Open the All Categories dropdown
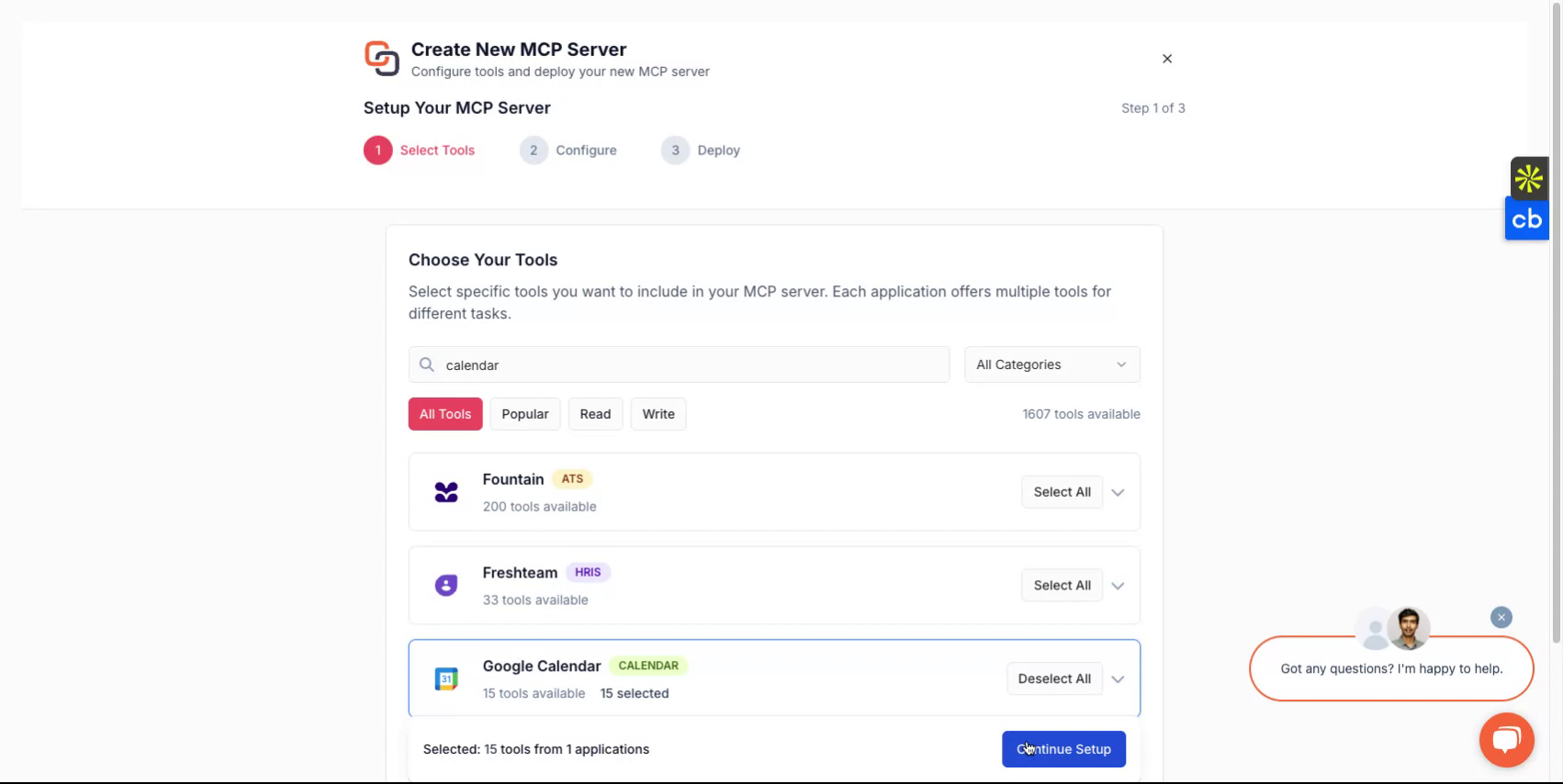The height and width of the screenshot is (784, 1563). coord(1052,364)
